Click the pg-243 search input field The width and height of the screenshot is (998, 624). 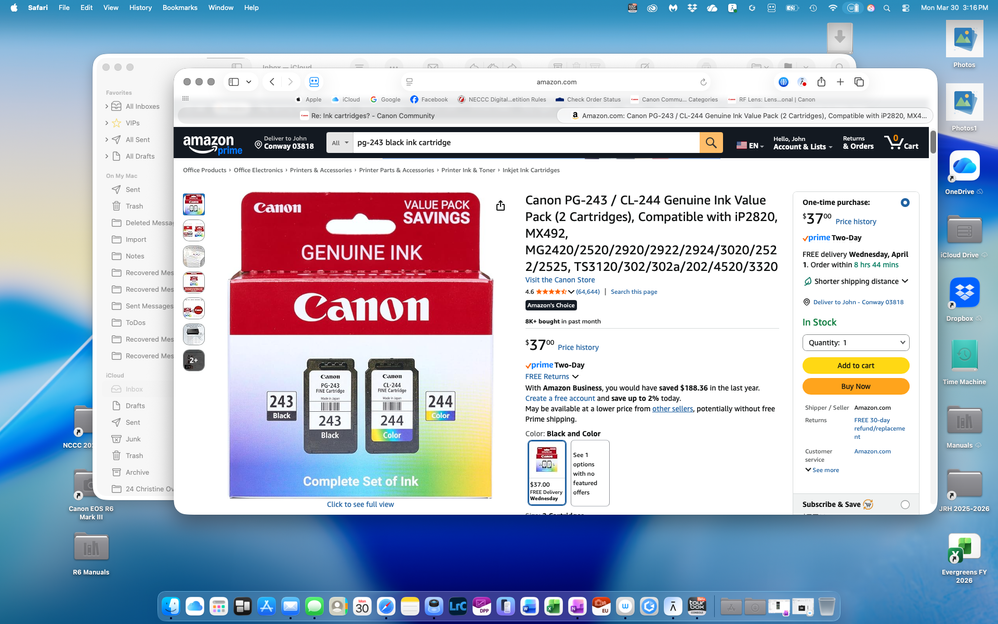(x=526, y=143)
